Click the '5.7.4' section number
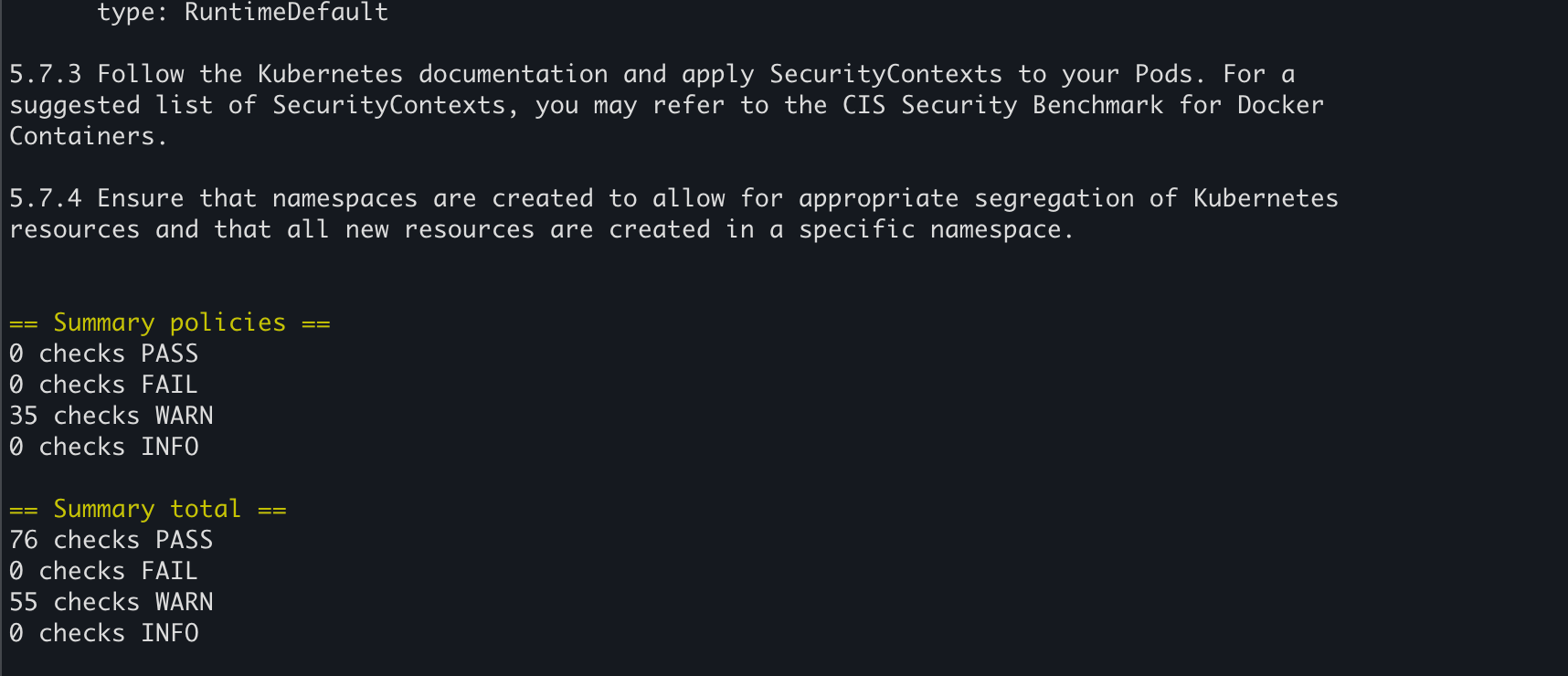 point(46,198)
